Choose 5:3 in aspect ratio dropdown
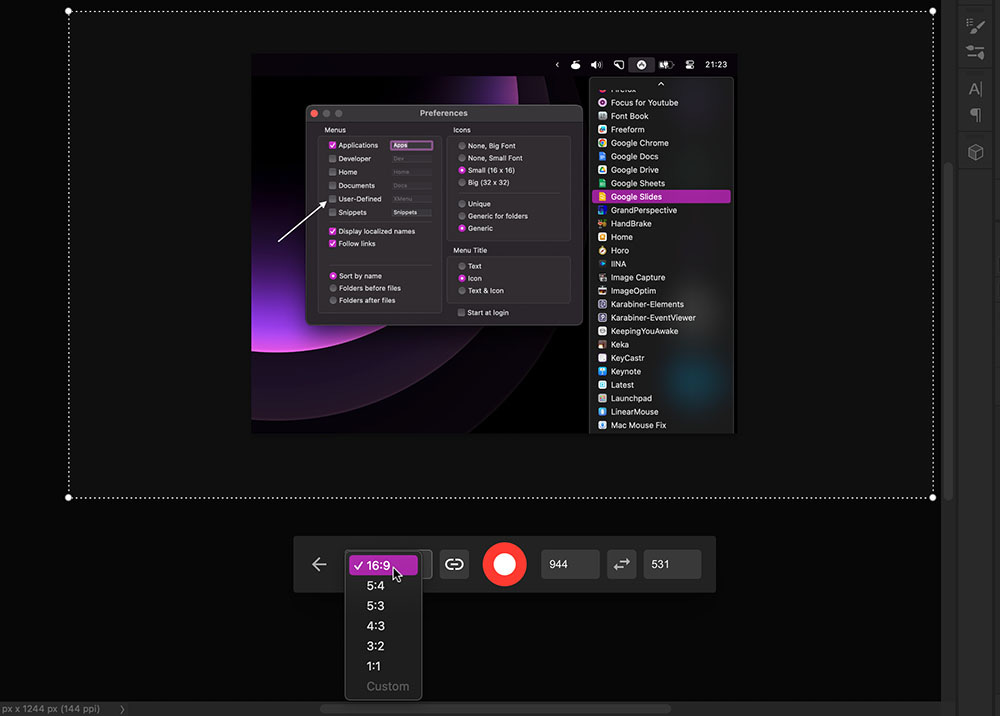Screen dimensions: 1000x716 (x=383, y=606)
